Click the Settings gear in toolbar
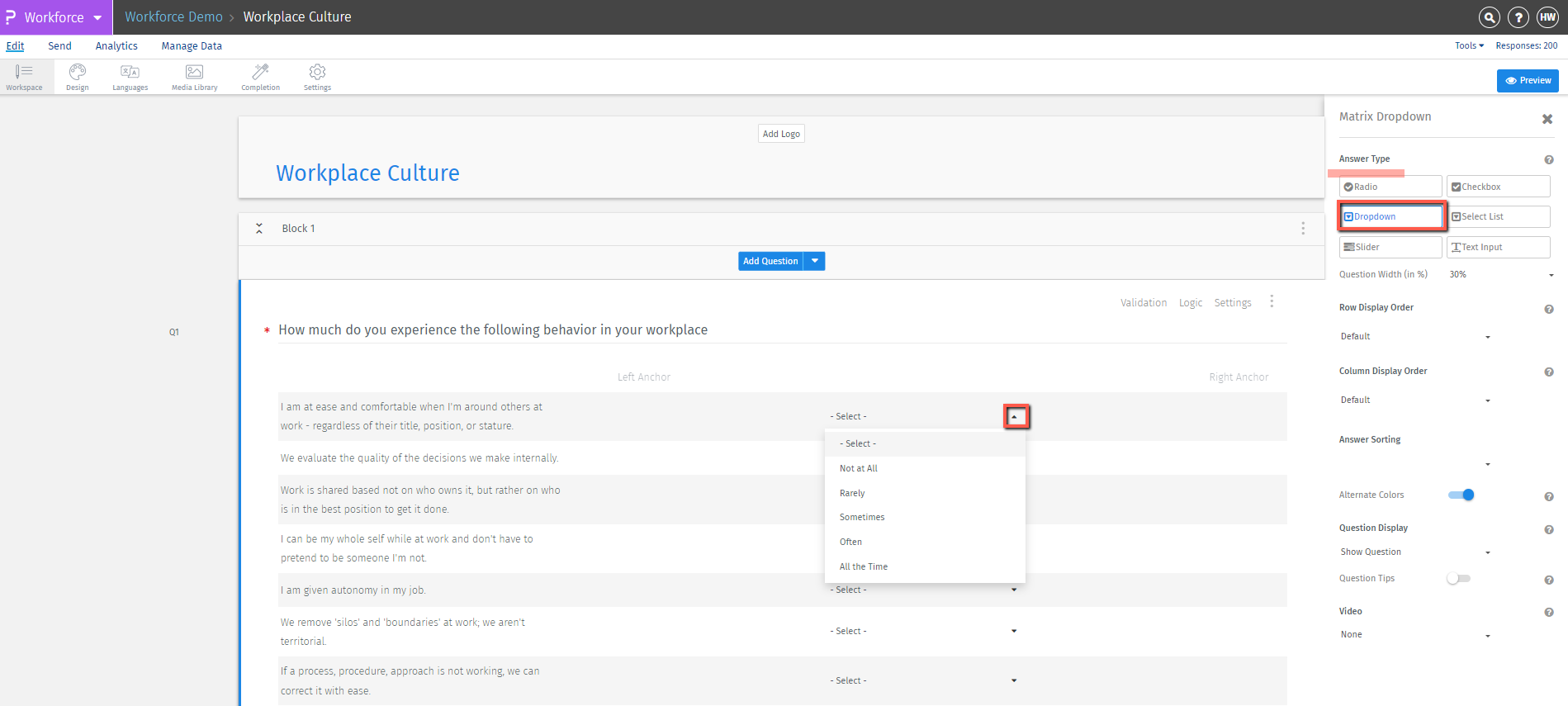The width and height of the screenshot is (1568, 706). tap(317, 77)
